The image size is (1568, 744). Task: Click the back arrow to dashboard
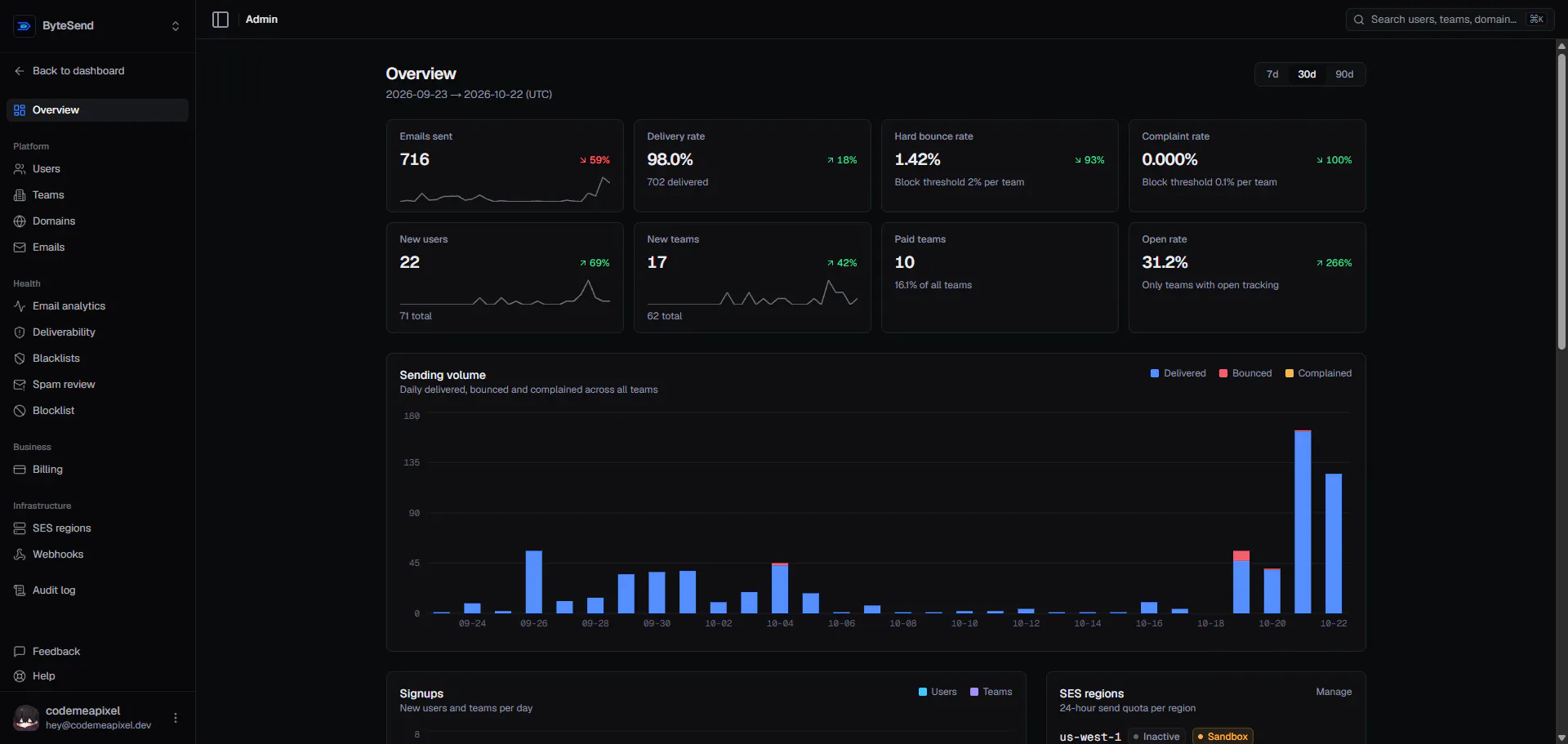pos(20,71)
